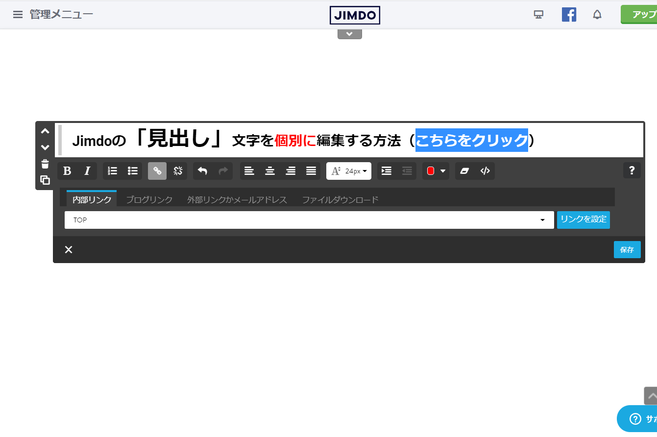Click the 「見出し」 heading text

click(x=179, y=138)
